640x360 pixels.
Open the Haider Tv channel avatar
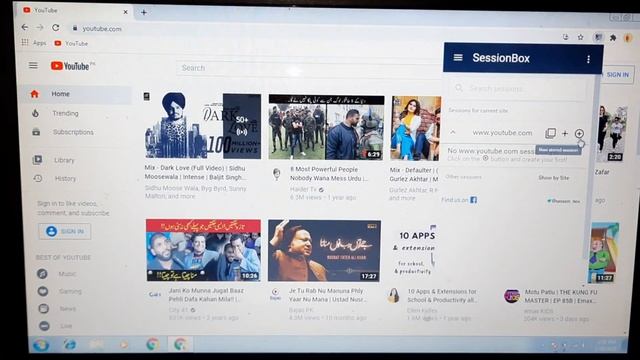[x=276, y=173]
